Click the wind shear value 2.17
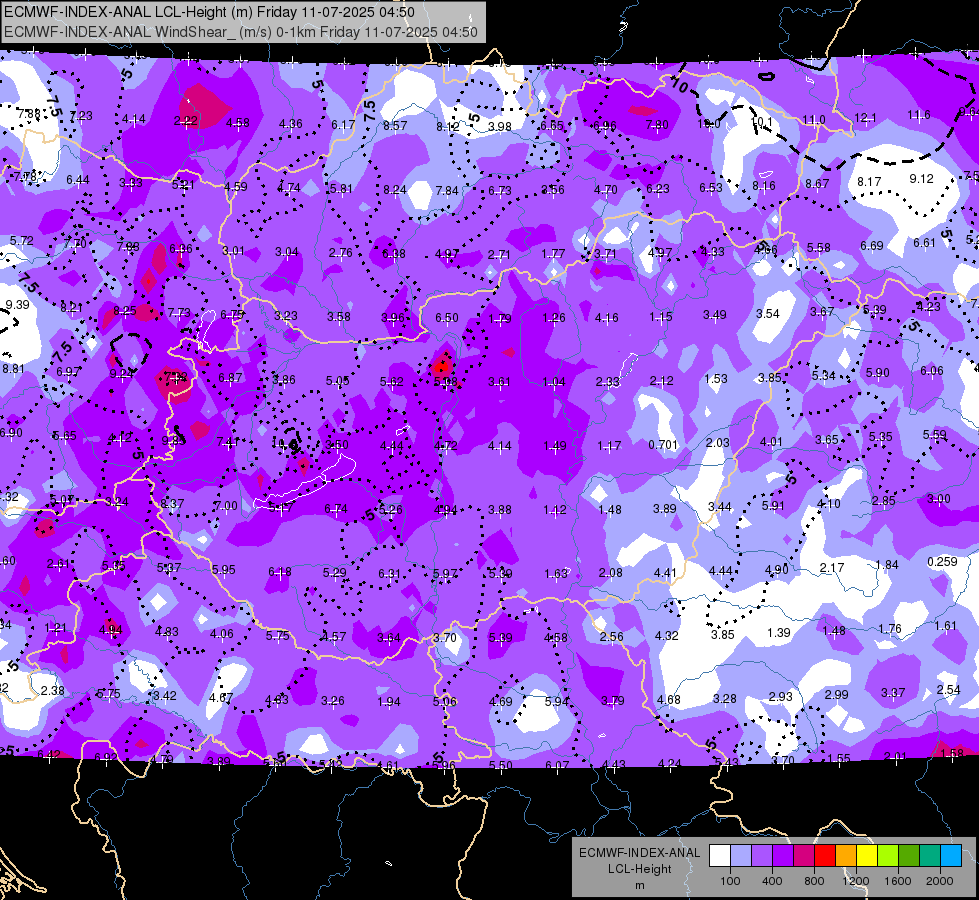Image resolution: width=979 pixels, height=900 pixels. (x=832, y=567)
